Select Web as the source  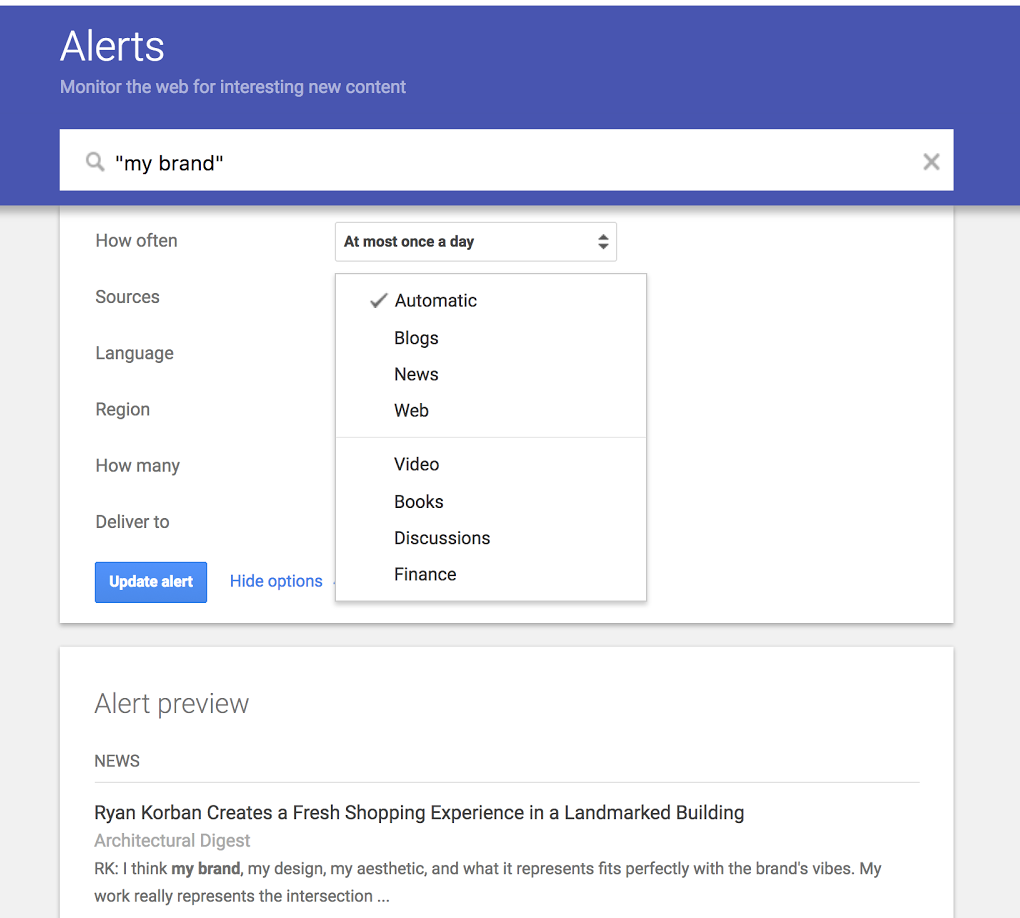coord(490,411)
